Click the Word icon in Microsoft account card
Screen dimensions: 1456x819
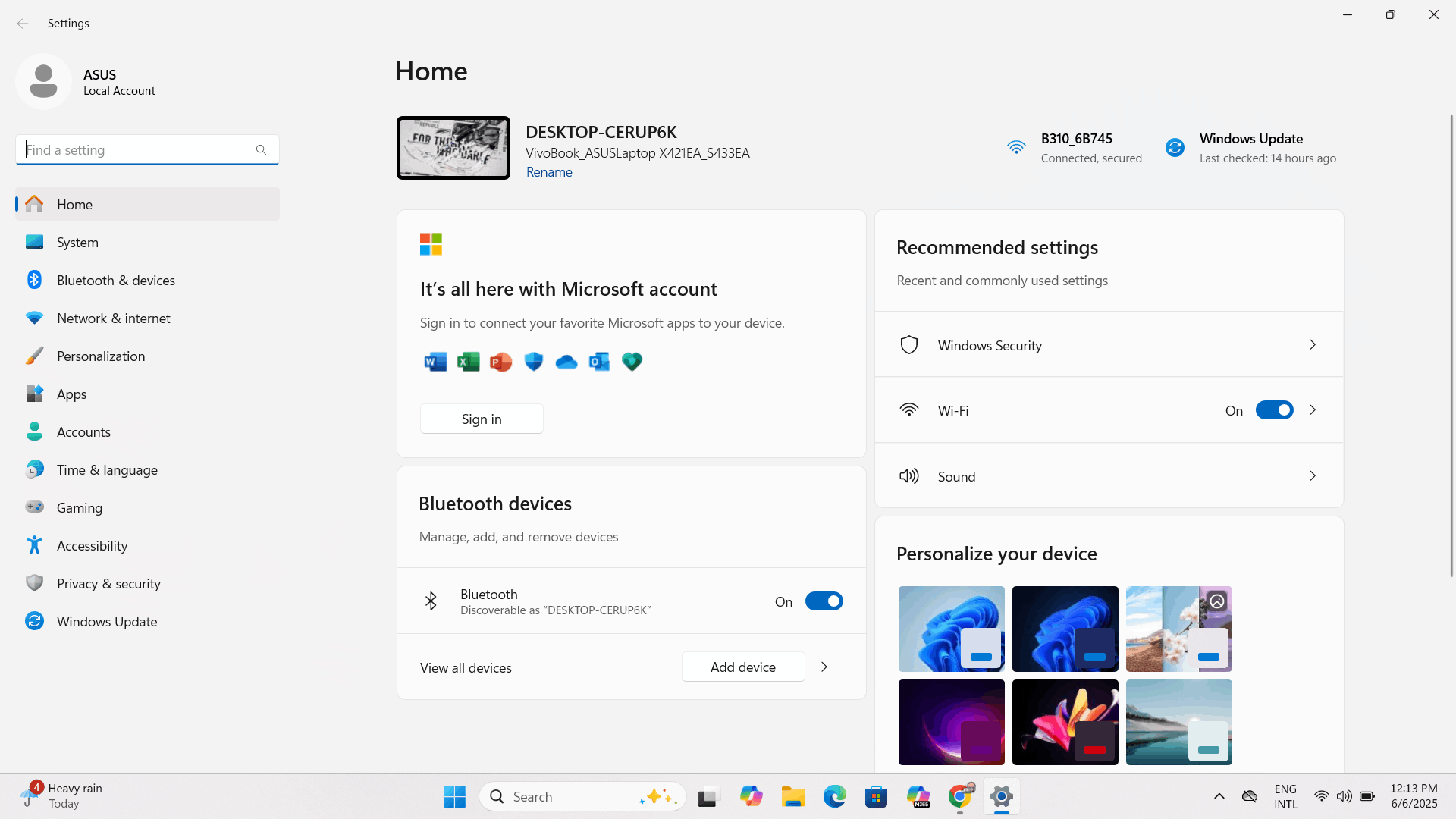click(435, 362)
